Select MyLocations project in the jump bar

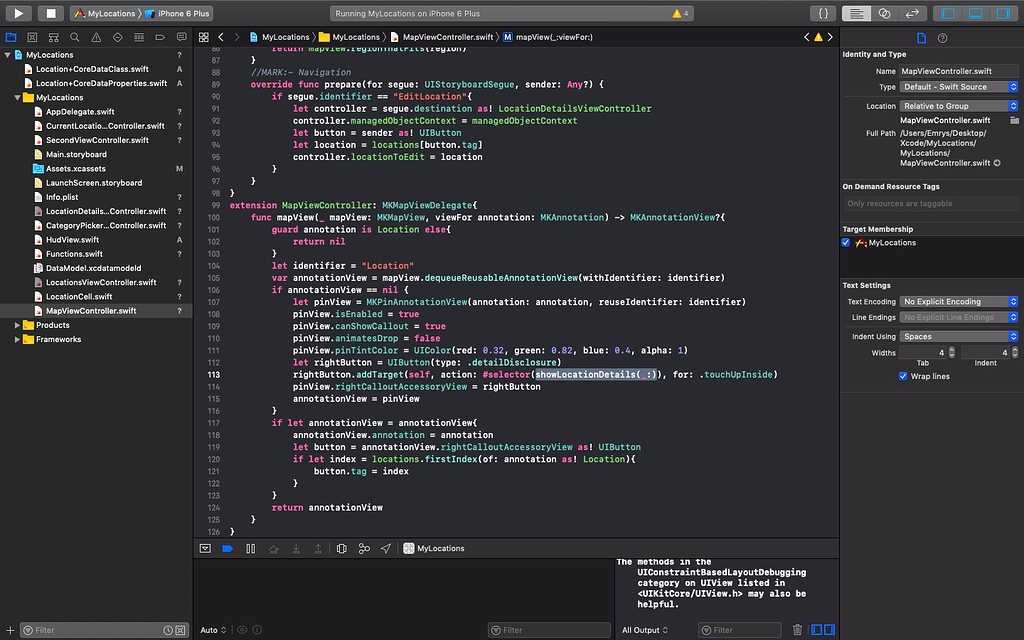pyautogui.click(x=280, y=37)
